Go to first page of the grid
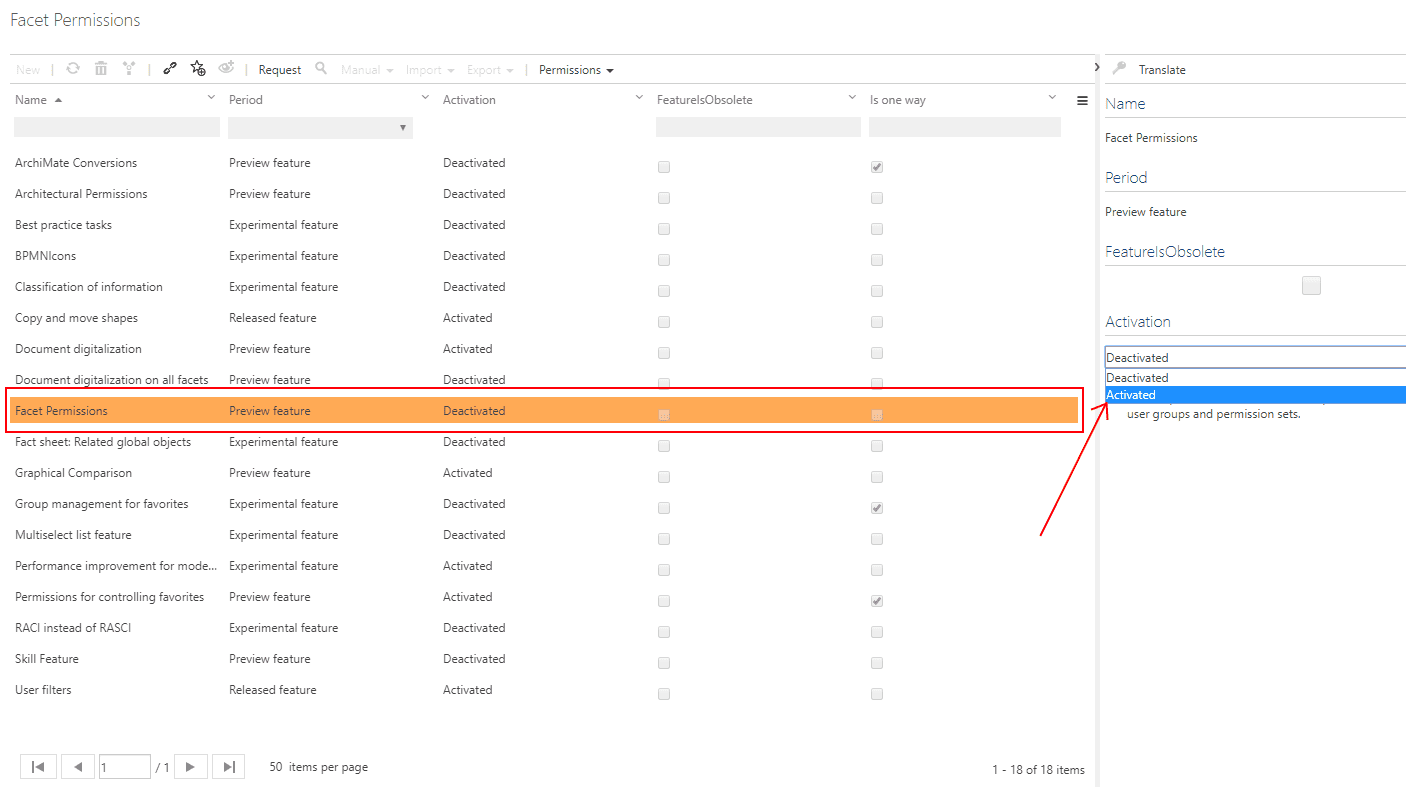The image size is (1406, 787). click(x=38, y=767)
